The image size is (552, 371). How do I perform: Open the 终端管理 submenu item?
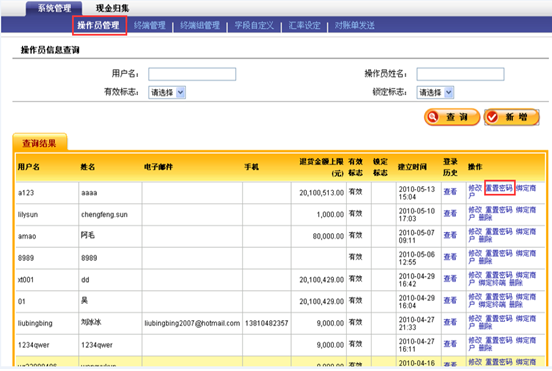coord(150,25)
